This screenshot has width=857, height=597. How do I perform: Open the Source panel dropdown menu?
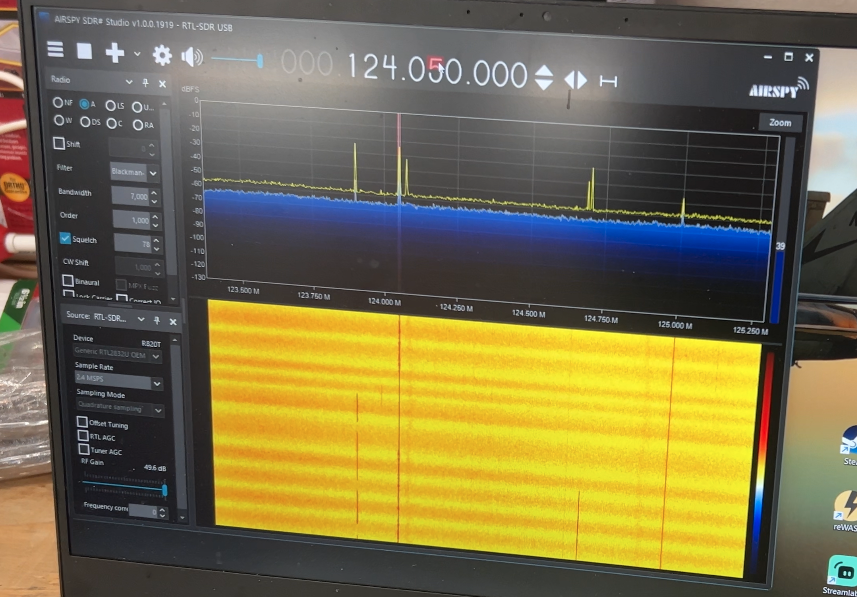141,319
